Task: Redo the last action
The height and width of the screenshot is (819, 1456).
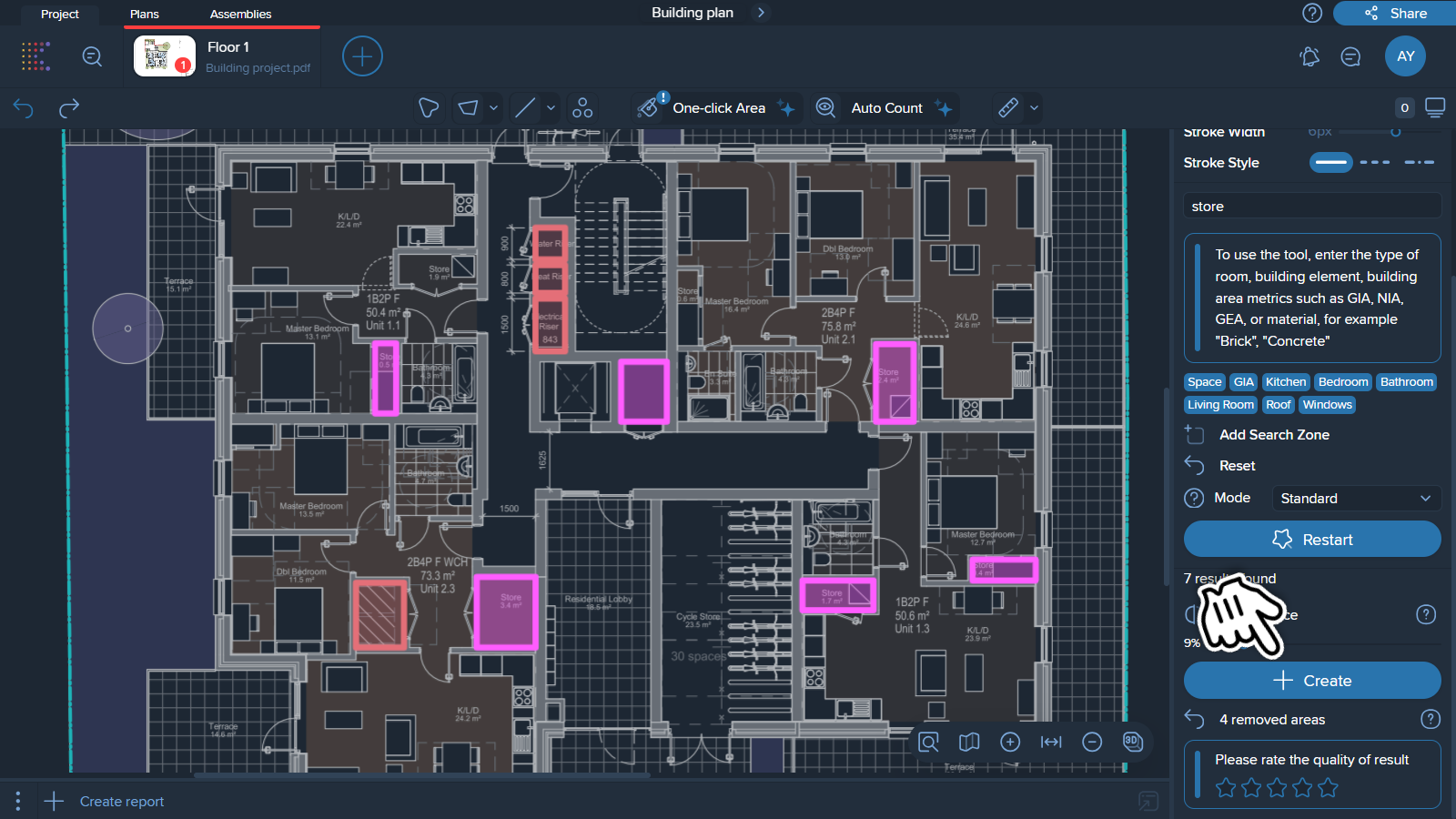Action: click(69, 108)
